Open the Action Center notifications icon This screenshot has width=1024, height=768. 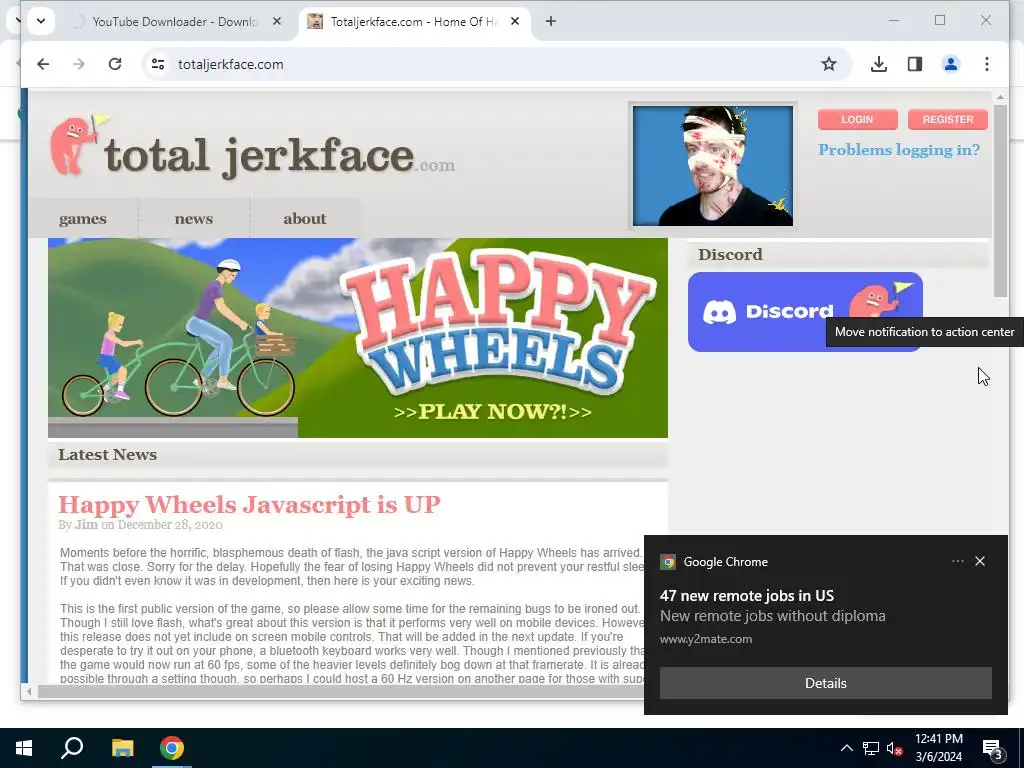(x=993, y=748)
